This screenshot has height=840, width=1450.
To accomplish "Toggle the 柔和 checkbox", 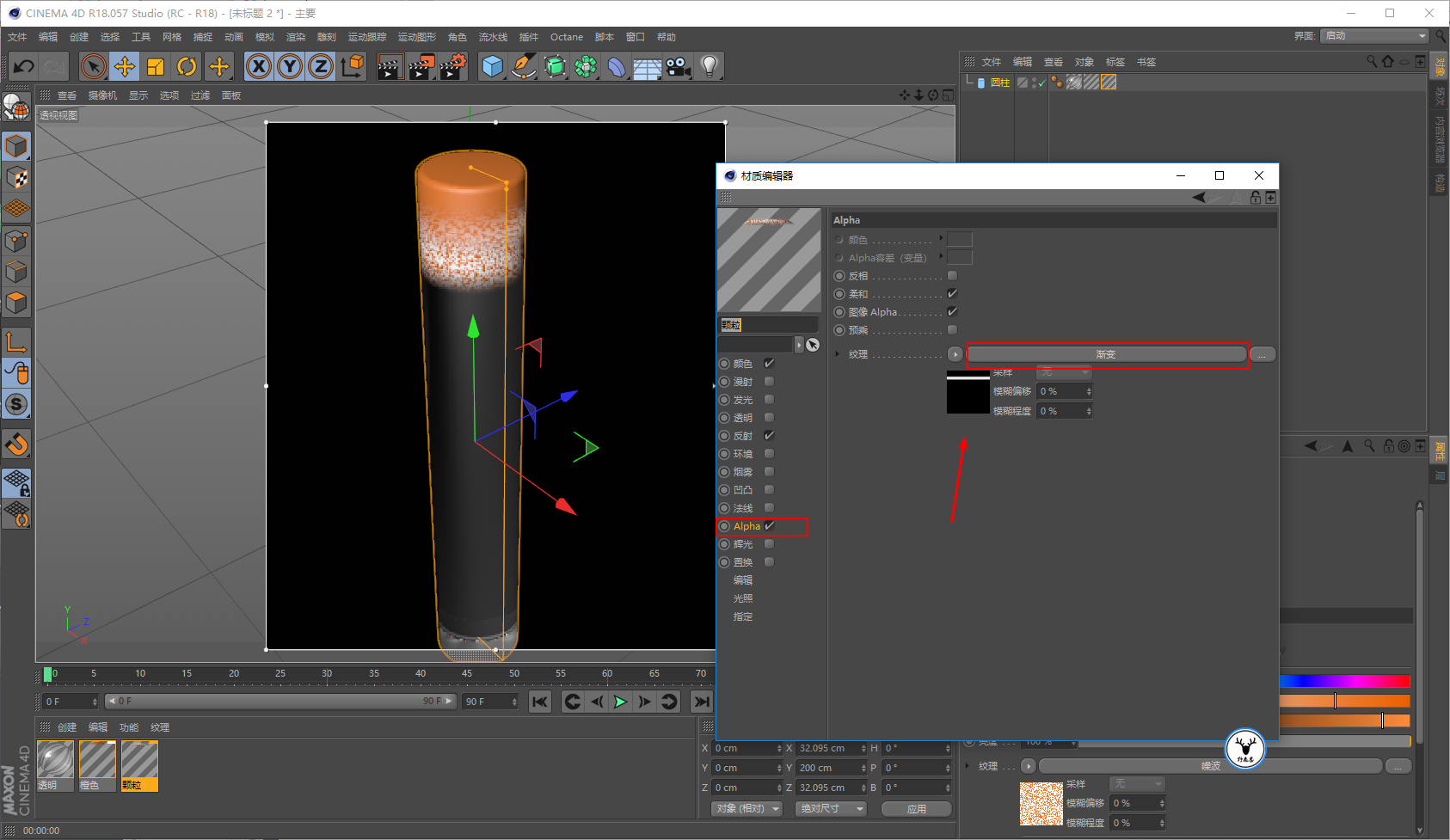I will point(953,294).
